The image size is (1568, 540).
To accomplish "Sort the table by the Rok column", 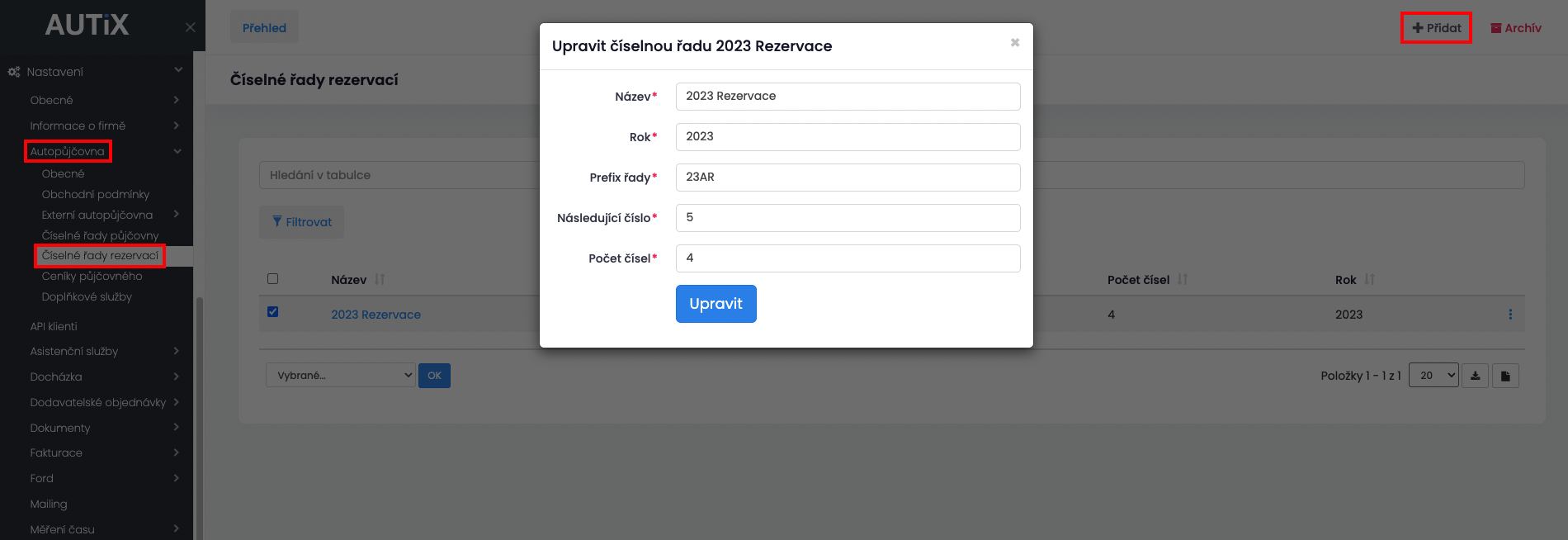I will pos(1370,280).
